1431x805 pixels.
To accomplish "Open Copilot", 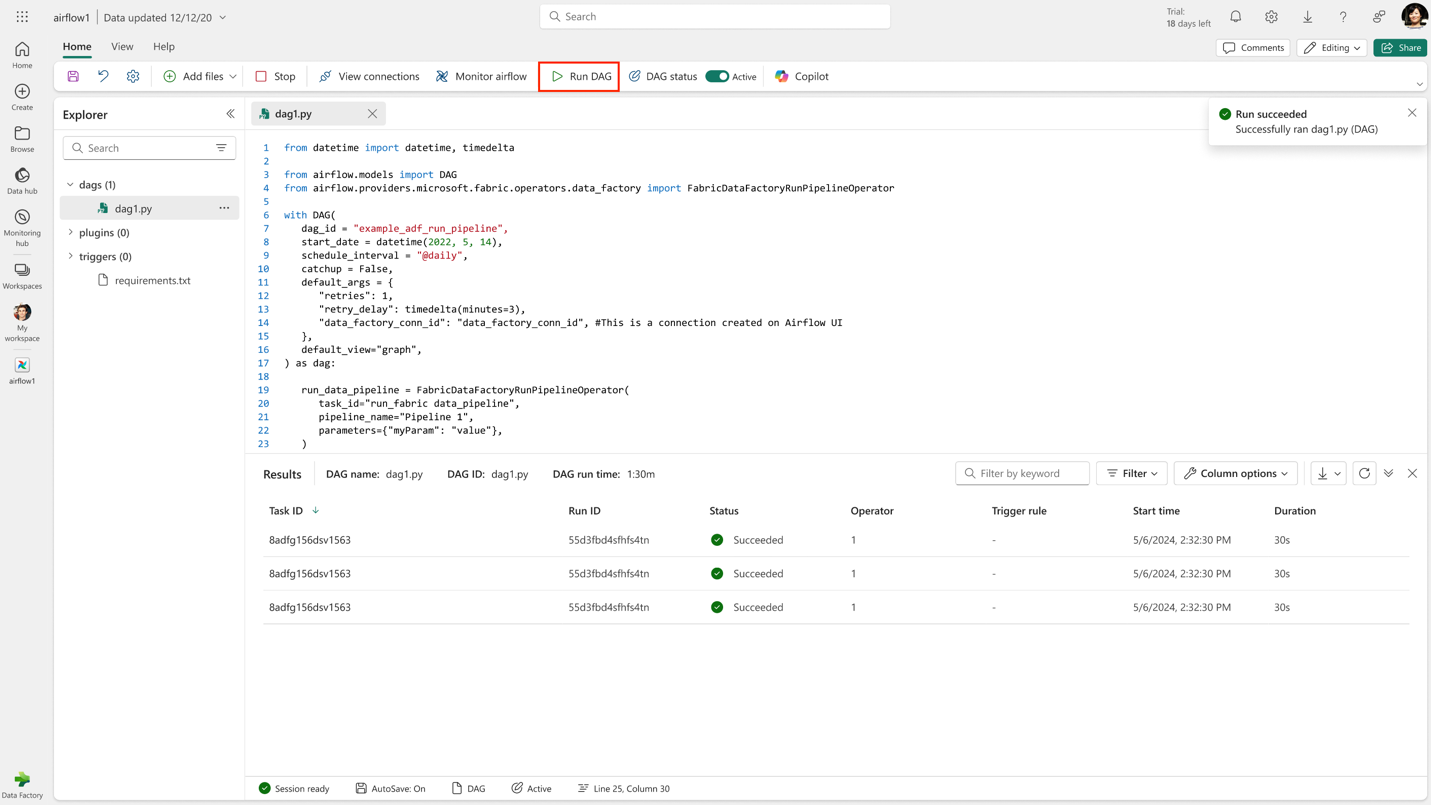I will point(801,76).
